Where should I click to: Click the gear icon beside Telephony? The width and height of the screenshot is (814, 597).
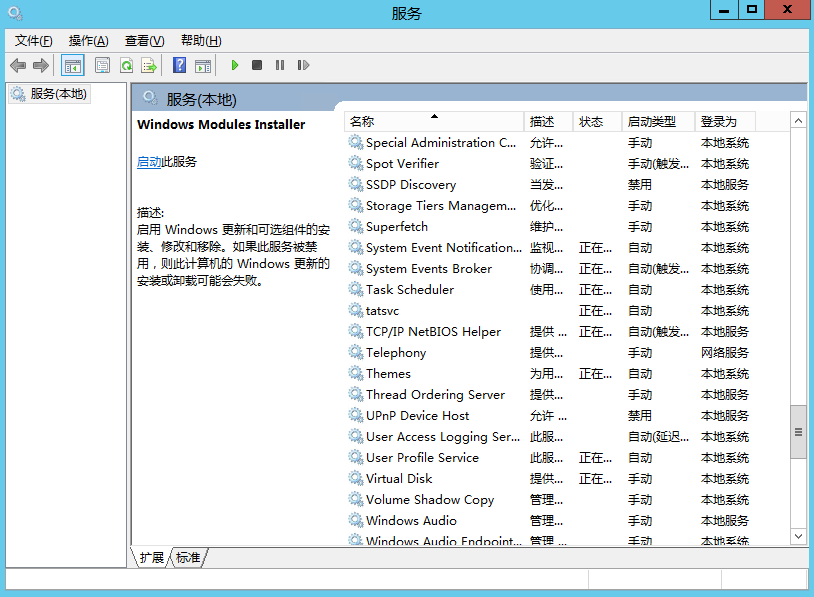(356, 352)
